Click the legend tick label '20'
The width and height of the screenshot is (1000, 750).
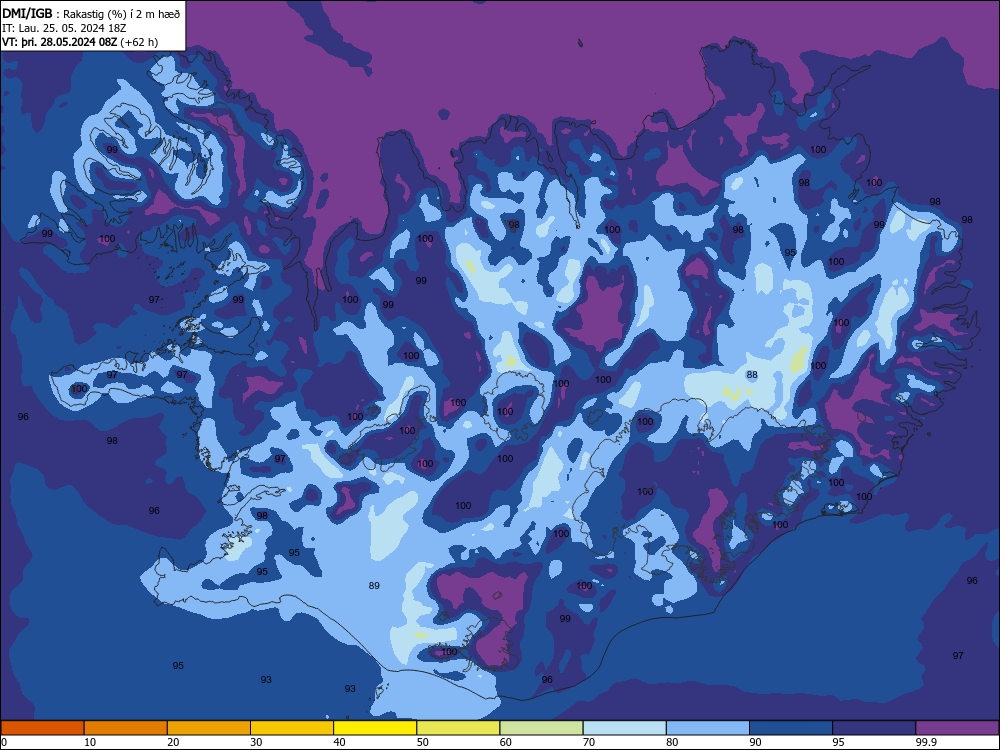173,742
